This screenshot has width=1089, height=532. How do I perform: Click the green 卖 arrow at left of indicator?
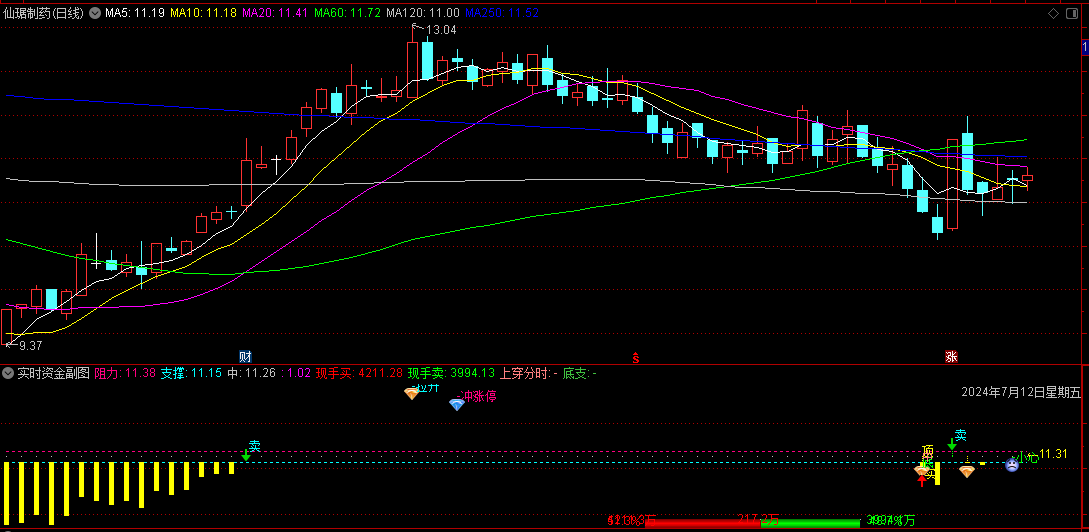tap(246, 456)
